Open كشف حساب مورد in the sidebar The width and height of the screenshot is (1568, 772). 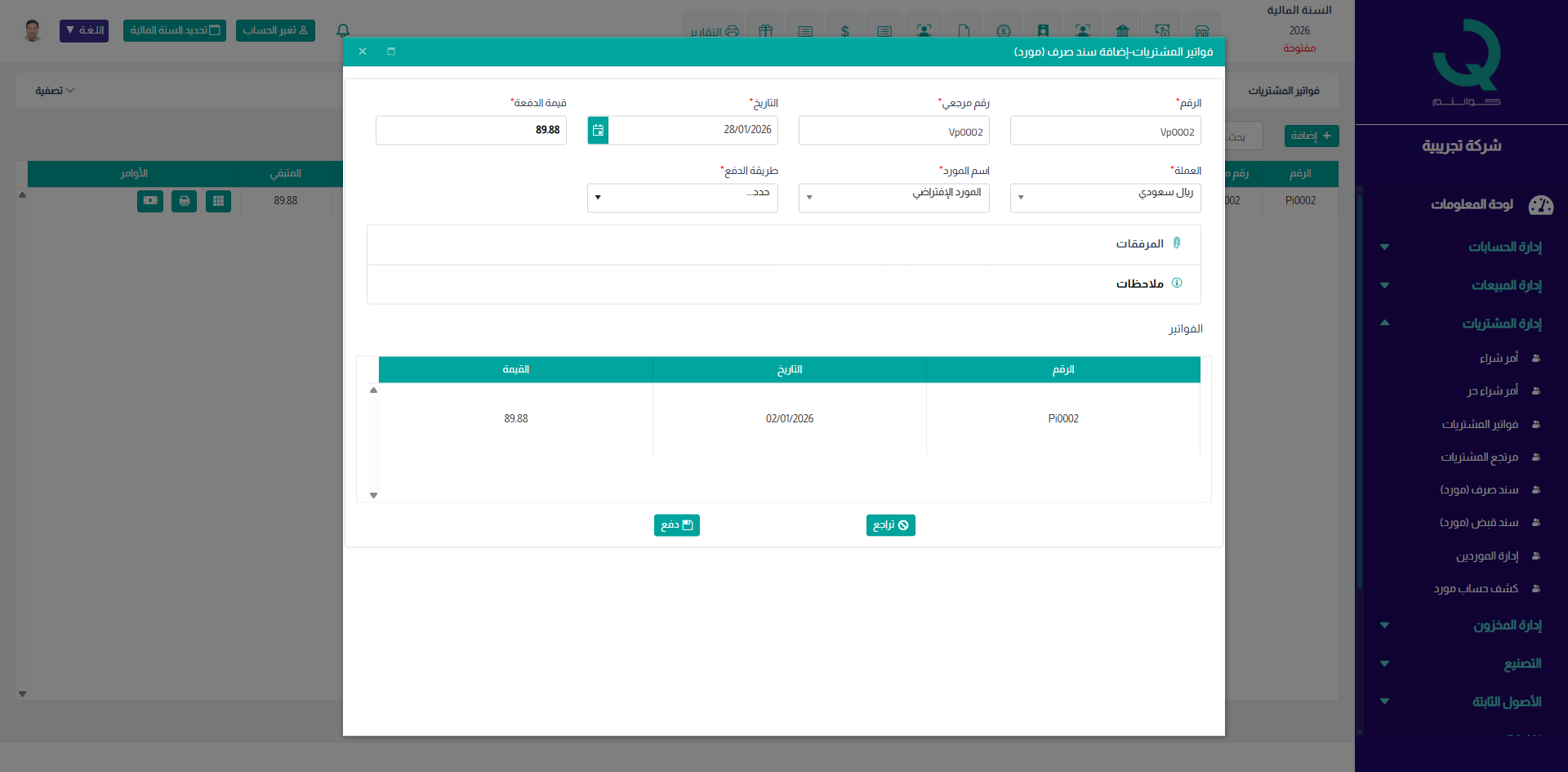pyautogui.click(x=1476, y=588)
